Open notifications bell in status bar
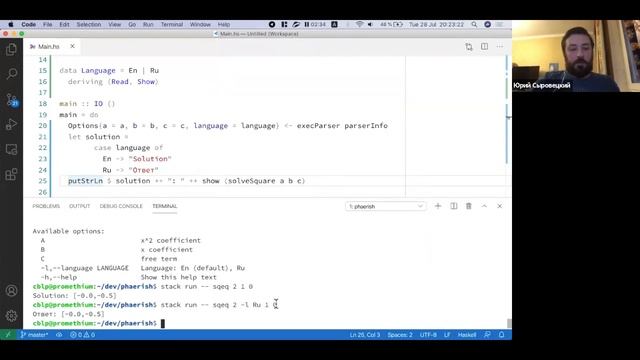 pos(502,335)
